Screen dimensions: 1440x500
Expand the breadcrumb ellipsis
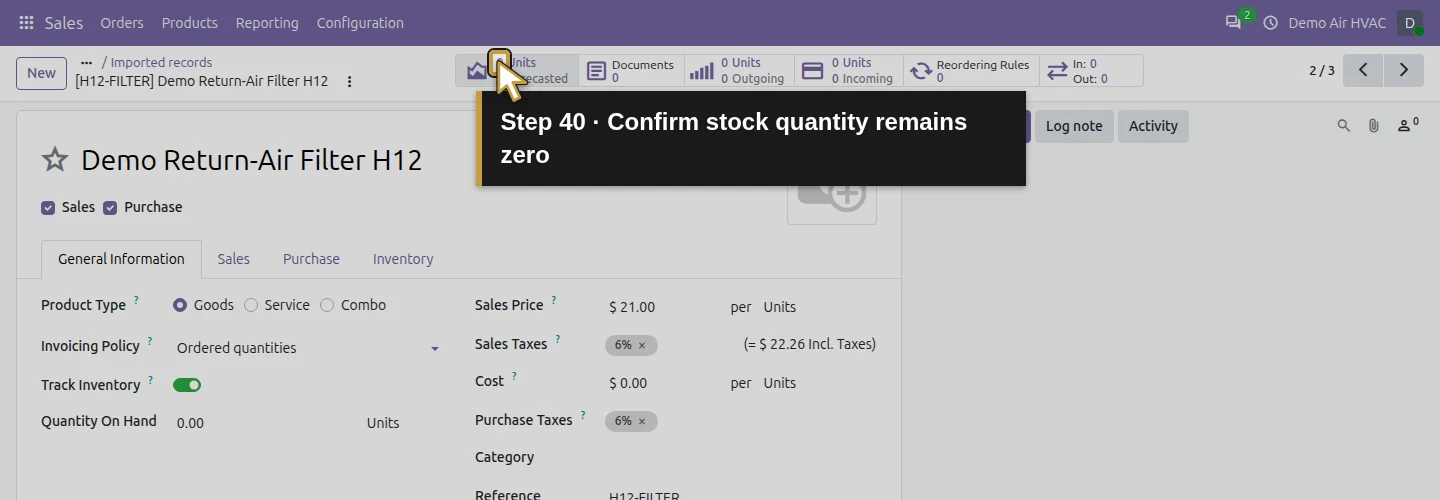(86, 62)
